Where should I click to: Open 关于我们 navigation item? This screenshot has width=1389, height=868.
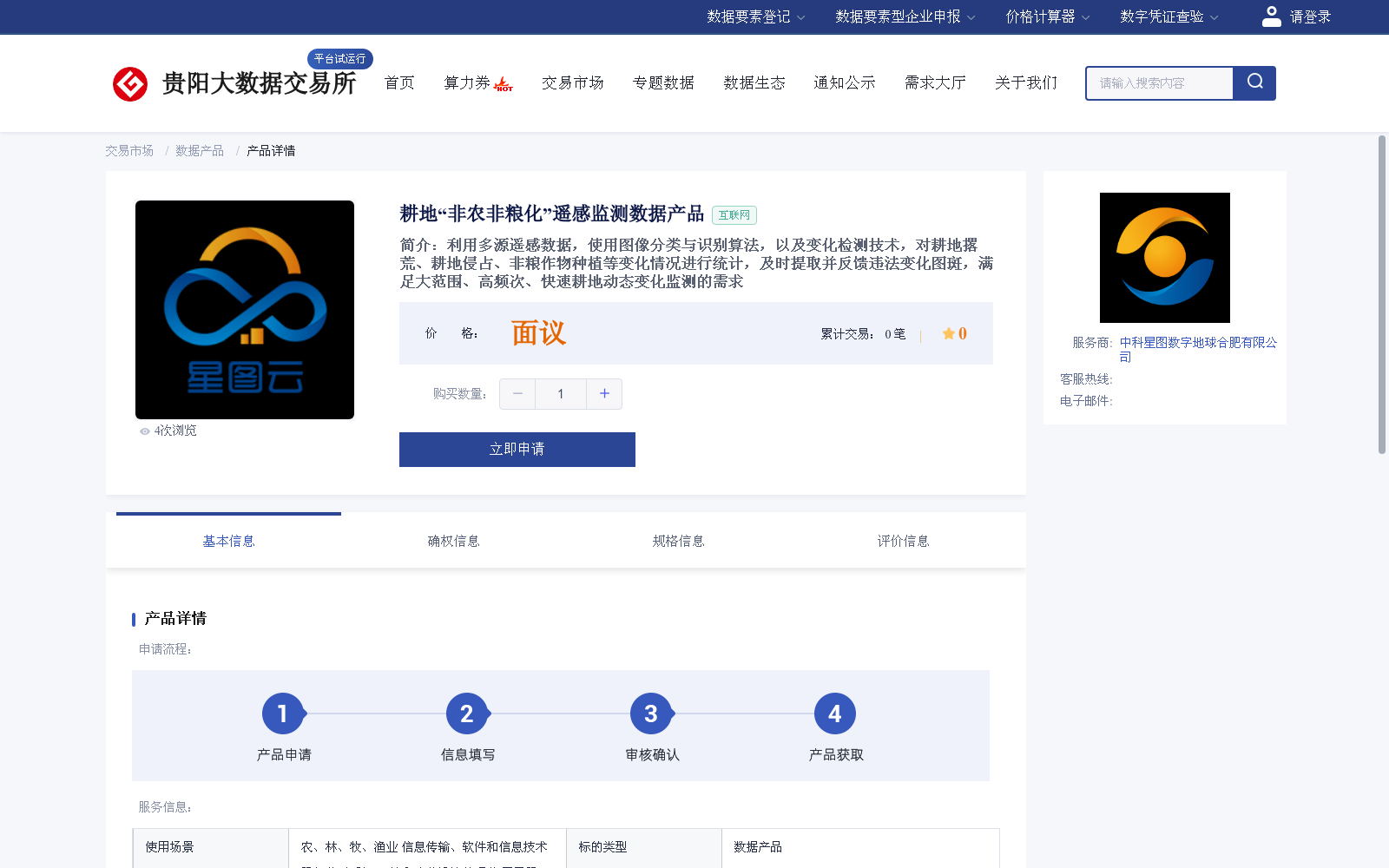pyautogui.click(x=1026, y=83)
